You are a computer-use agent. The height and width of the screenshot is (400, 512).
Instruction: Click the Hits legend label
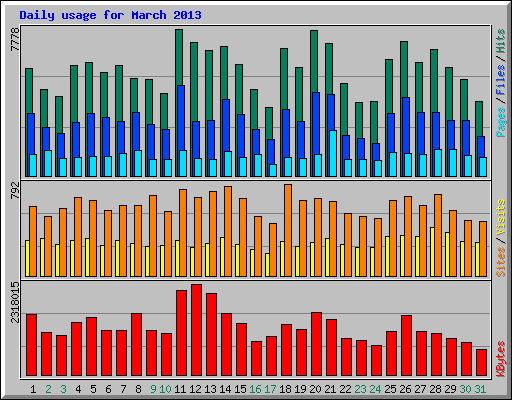tap(501, 41)
